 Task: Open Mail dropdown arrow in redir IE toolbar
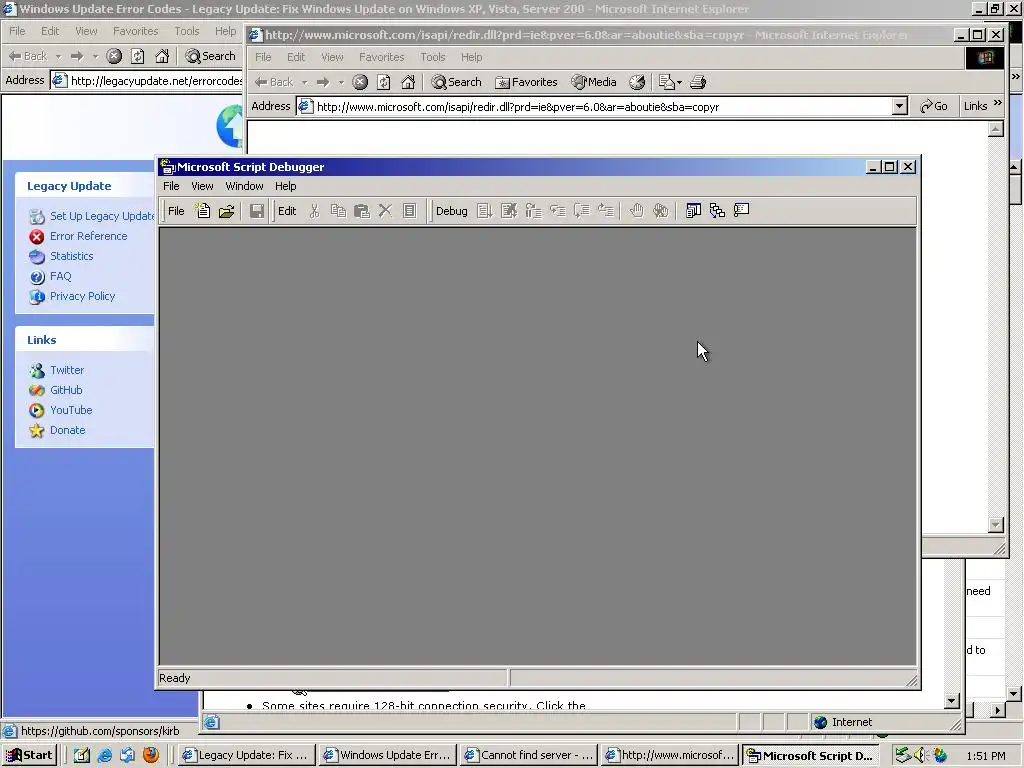point(679,82)
